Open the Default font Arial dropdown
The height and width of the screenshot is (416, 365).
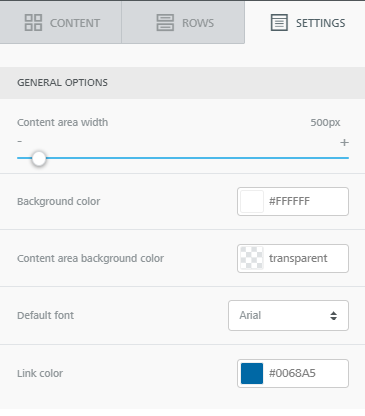click(x=288, y=315)
